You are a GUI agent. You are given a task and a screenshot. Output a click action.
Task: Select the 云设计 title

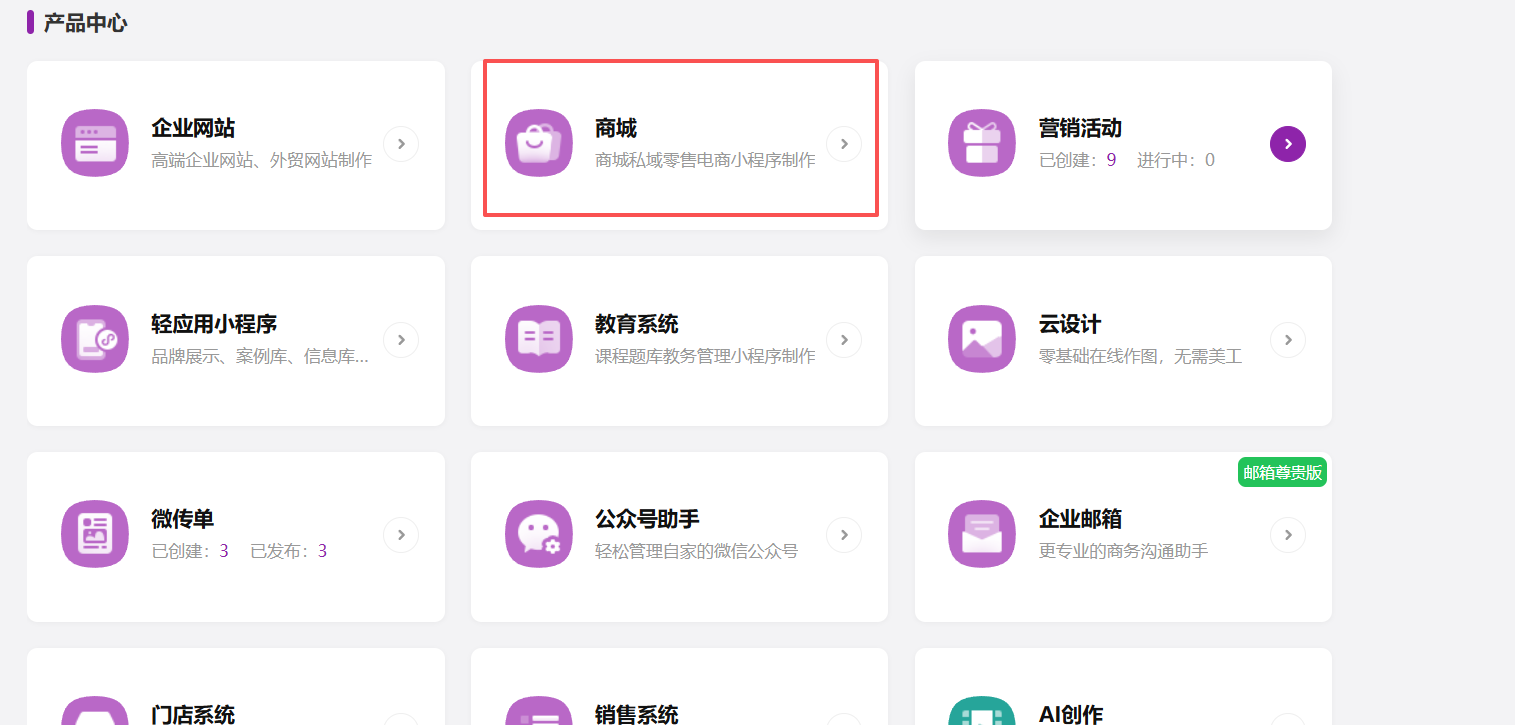tap(1070, 324)
